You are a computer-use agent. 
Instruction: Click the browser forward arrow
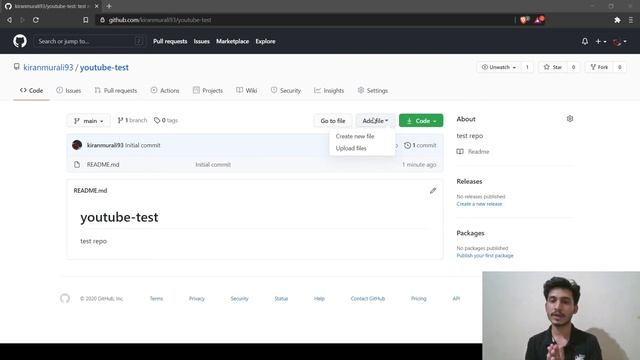tap(22, 20)
